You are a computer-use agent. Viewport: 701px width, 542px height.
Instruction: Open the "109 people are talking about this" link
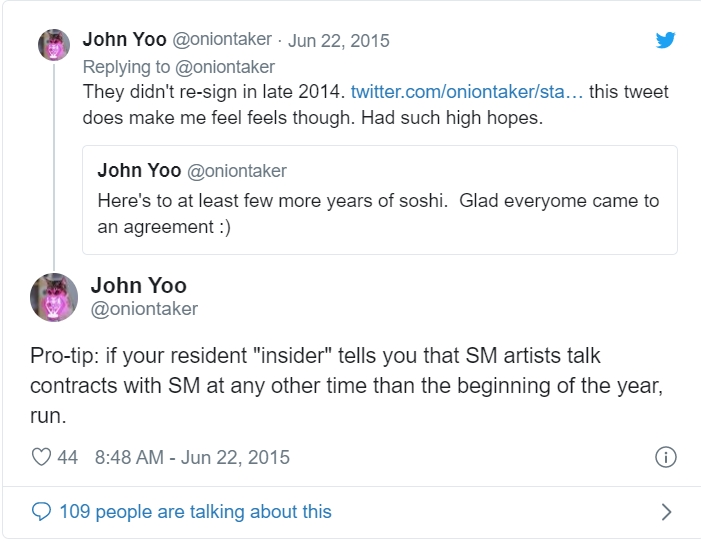(195, 511)
